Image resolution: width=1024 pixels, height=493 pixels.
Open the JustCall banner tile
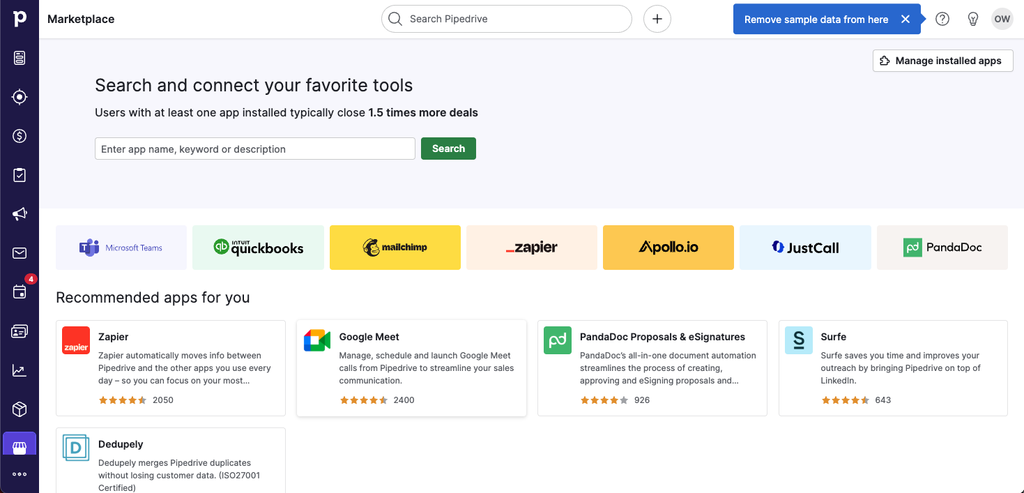(805, 247)
